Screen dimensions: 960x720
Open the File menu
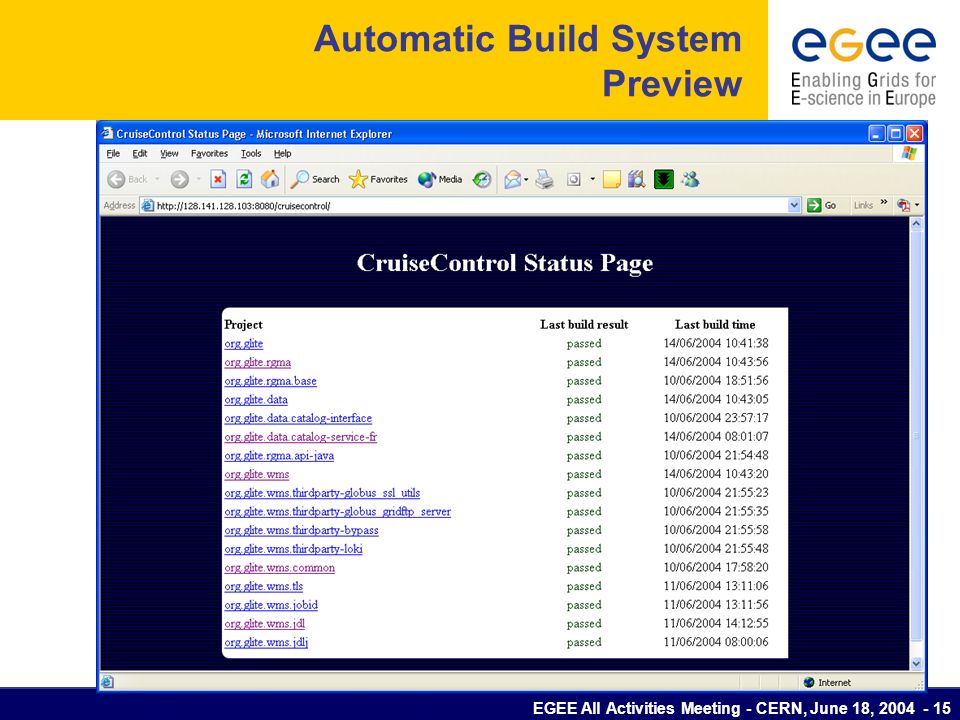[113, 154]
